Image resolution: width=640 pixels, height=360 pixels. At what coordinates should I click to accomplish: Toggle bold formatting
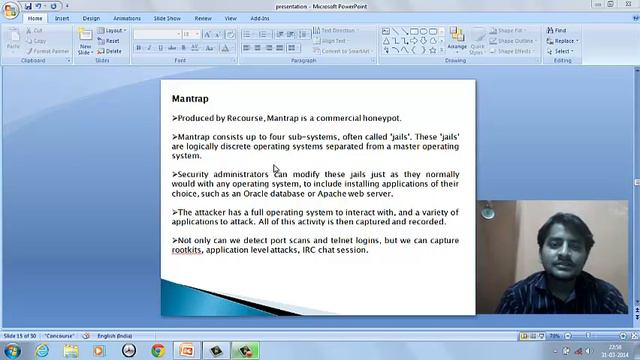(x=139, y=48)
